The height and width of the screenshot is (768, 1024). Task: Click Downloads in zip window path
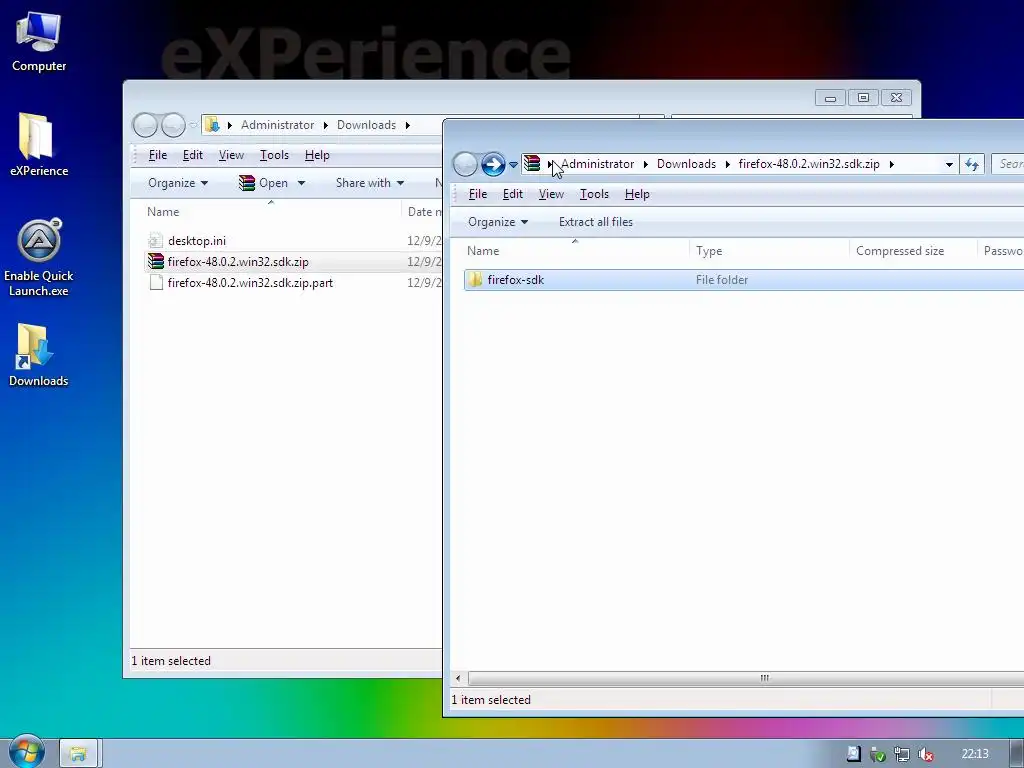tap(686, 164)
